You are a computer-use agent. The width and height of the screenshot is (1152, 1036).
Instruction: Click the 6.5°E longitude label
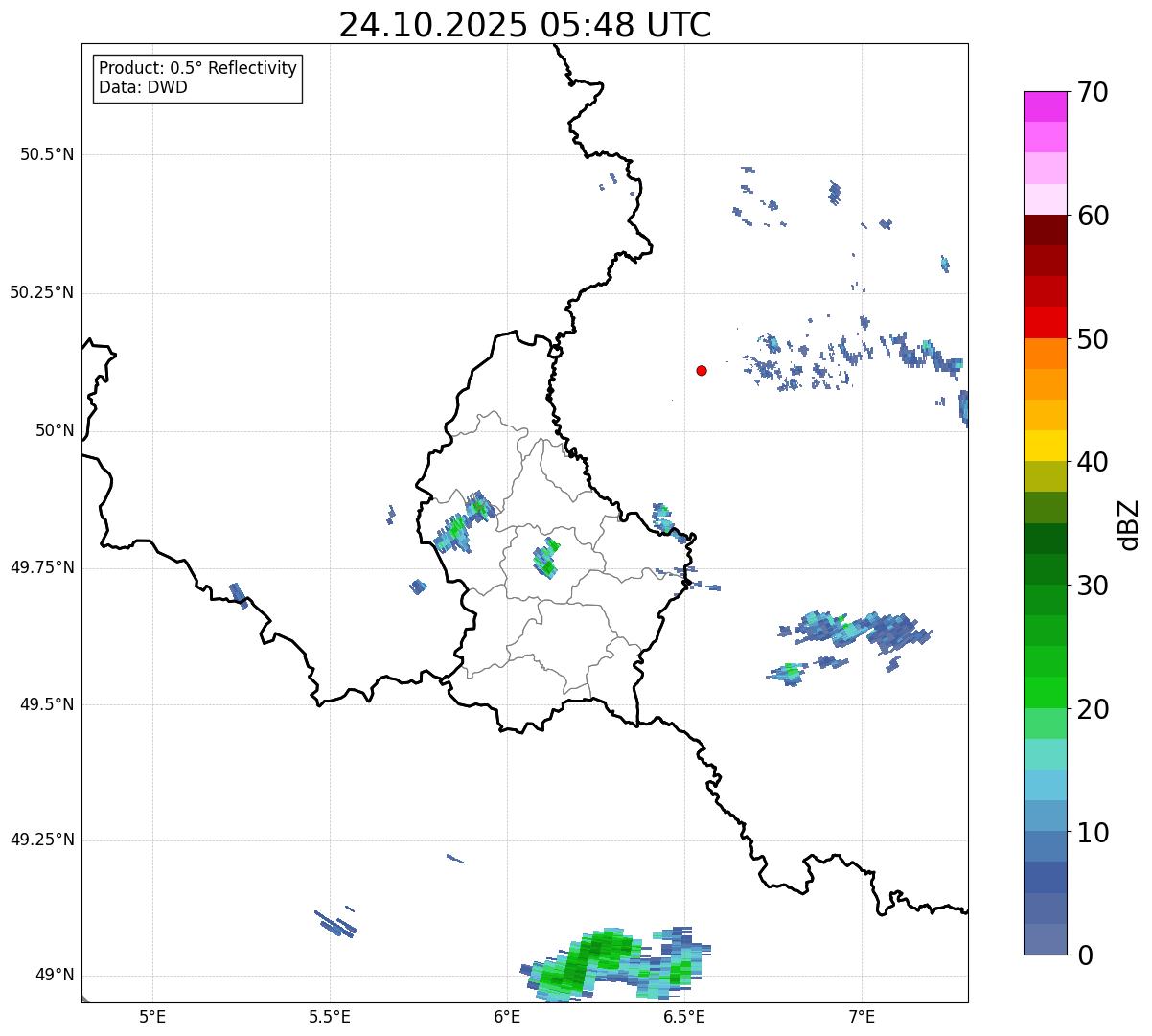pos(684,1016)
